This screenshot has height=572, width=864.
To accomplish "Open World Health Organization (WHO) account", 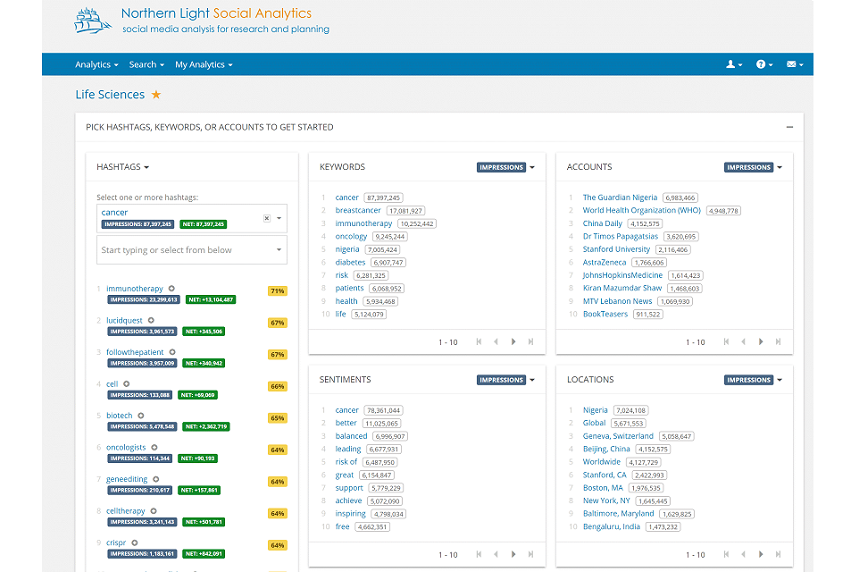I will point(642,211).
